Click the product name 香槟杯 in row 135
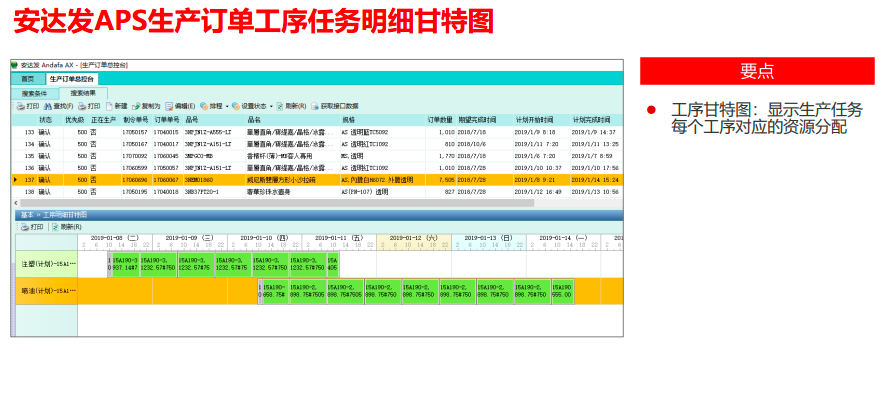884x401 pixels. click(x=279, y=156)
